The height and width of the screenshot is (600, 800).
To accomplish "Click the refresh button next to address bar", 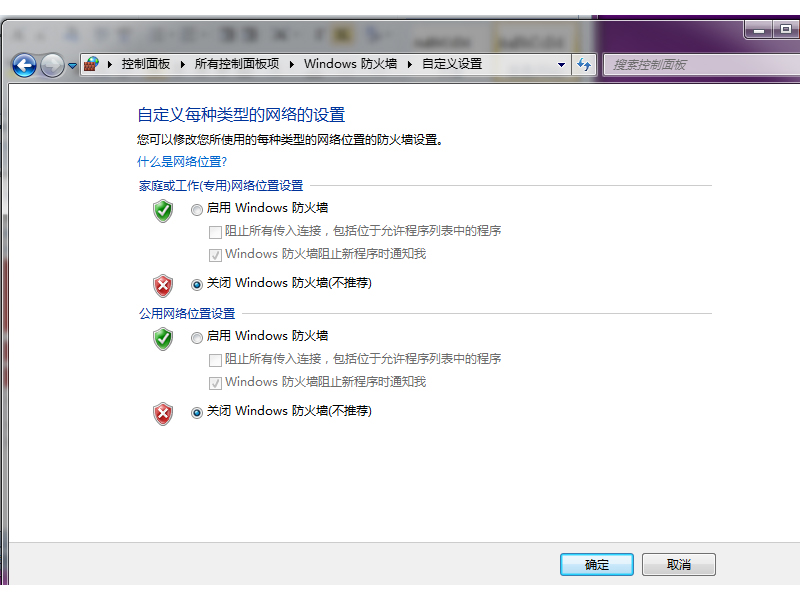I will pyautogui.click(x=584, y=65).
